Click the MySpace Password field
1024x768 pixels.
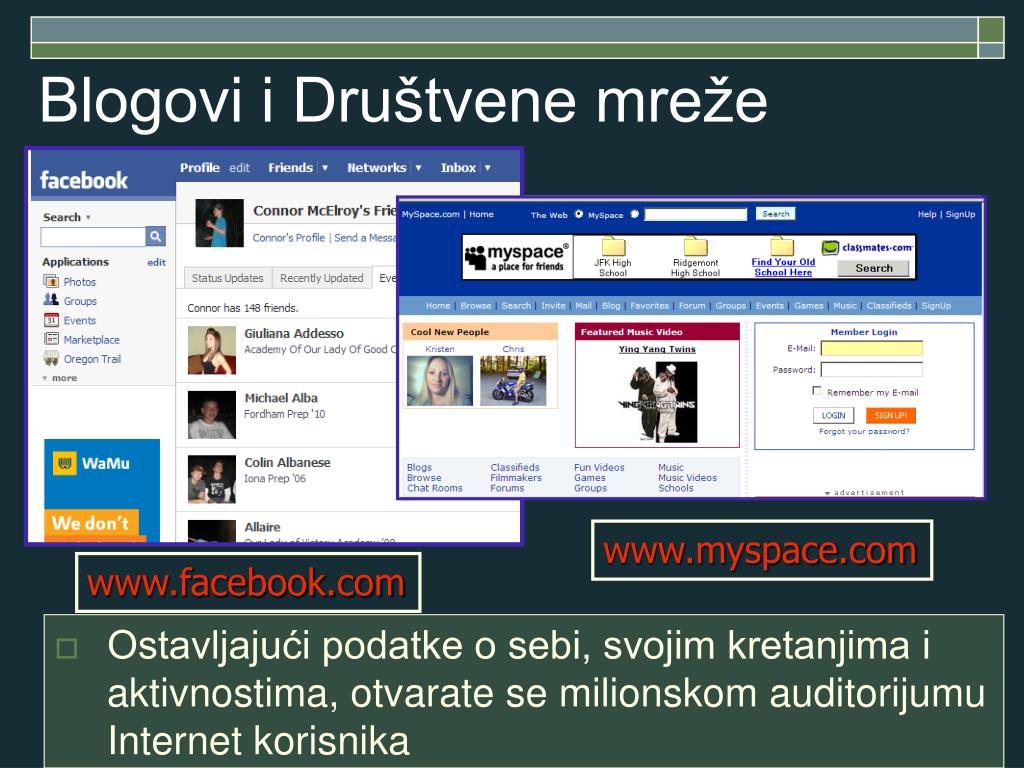[x=871, y=370]
